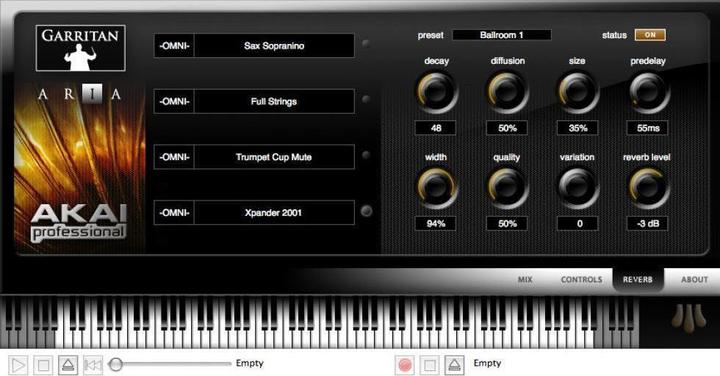Open the Full Strings instrument slot menu

[x=274, y=101]
